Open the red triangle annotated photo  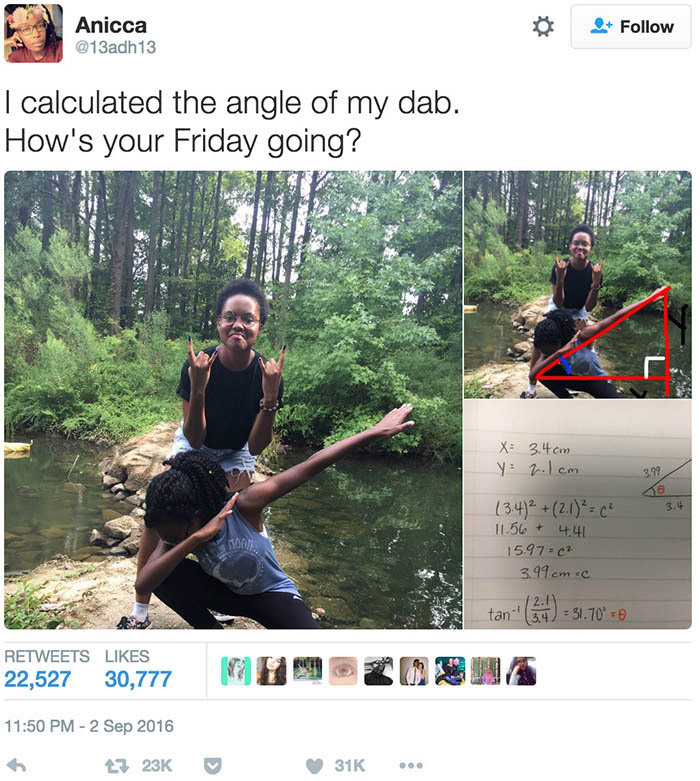(578, 284)
